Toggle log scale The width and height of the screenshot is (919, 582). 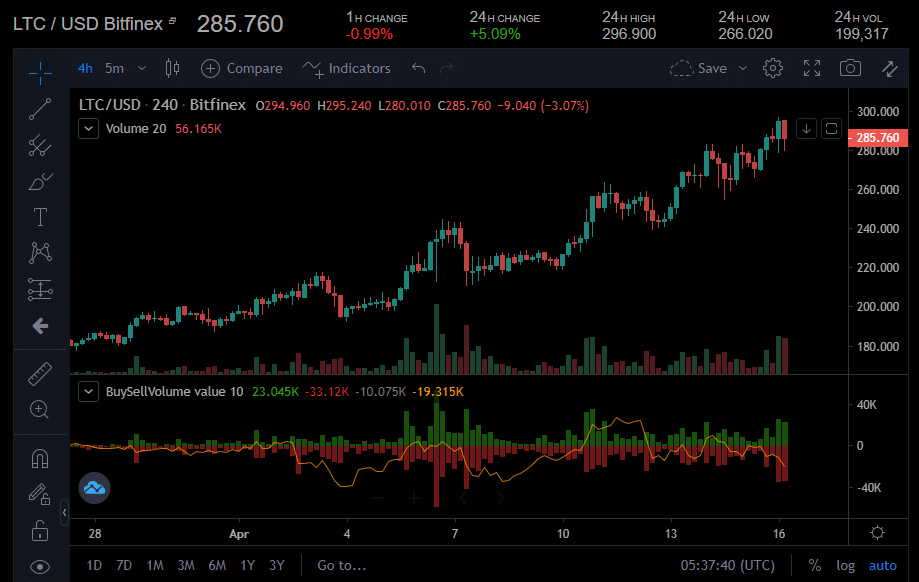coord(845,565)
